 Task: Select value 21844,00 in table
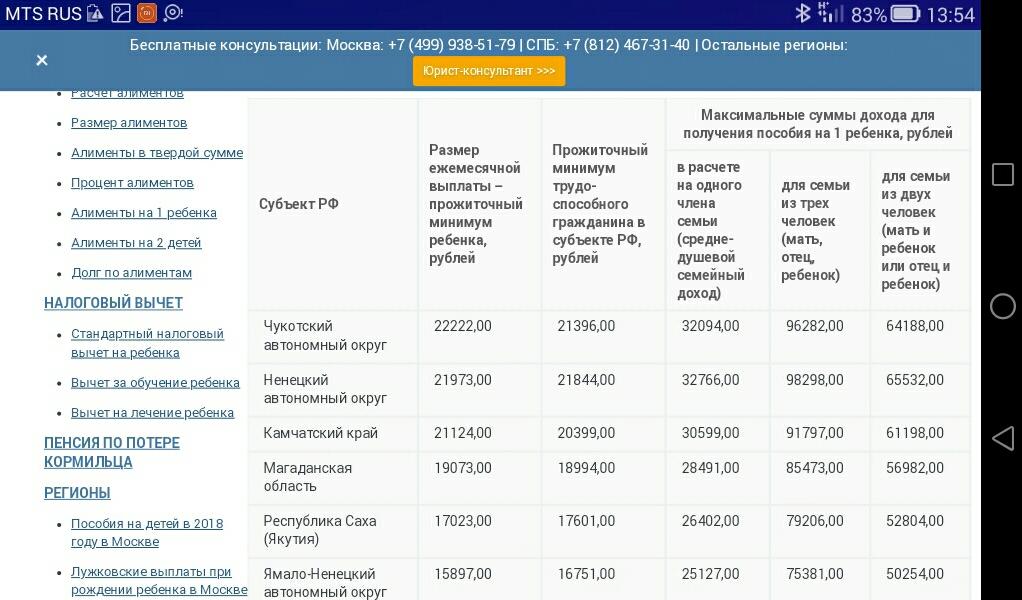click(x=586, y=380)
